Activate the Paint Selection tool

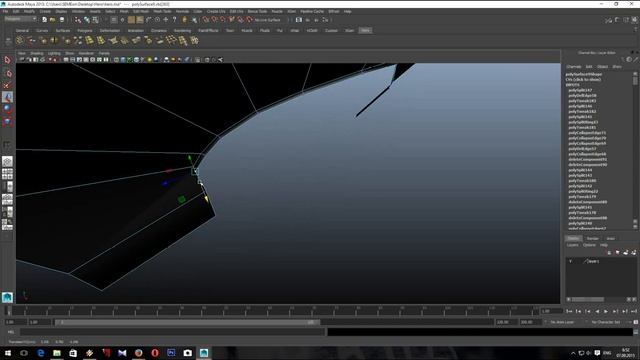click(x=7, y=85)
